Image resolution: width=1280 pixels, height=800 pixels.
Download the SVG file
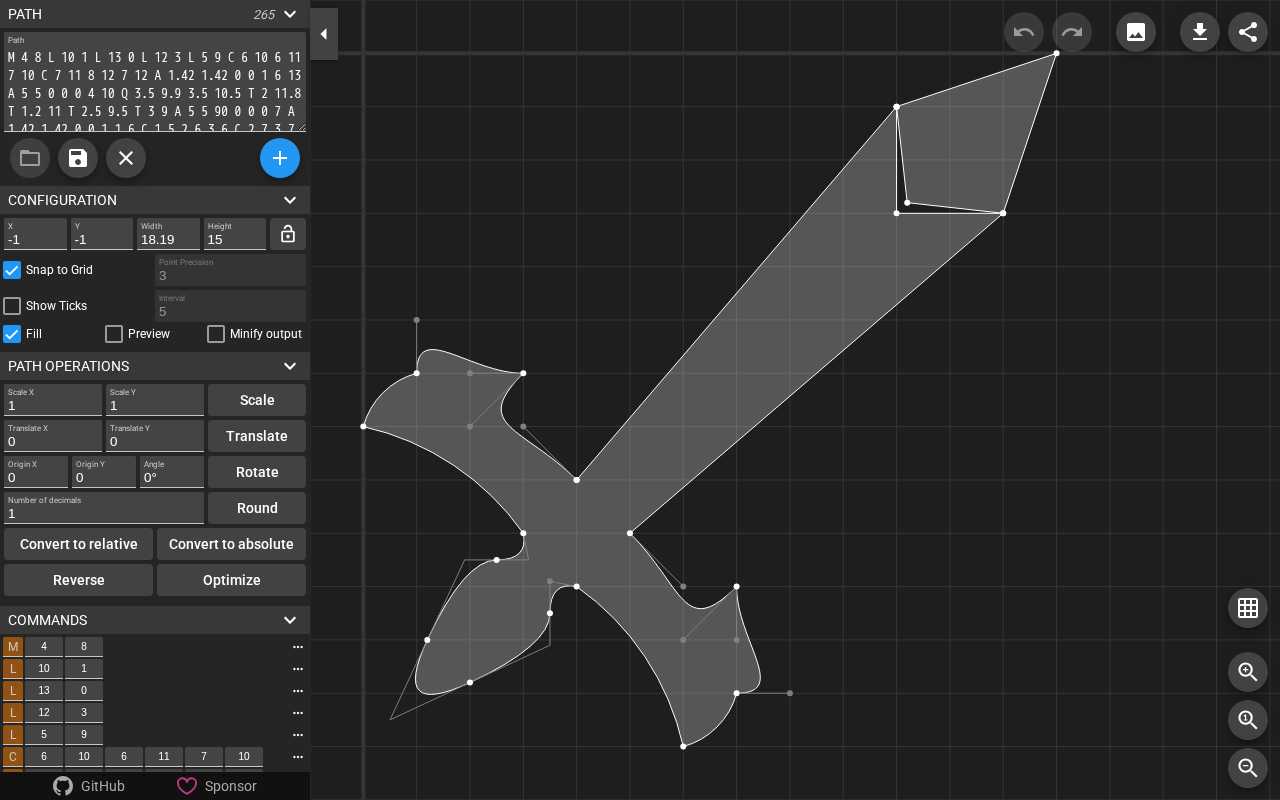coord(1199,32)
